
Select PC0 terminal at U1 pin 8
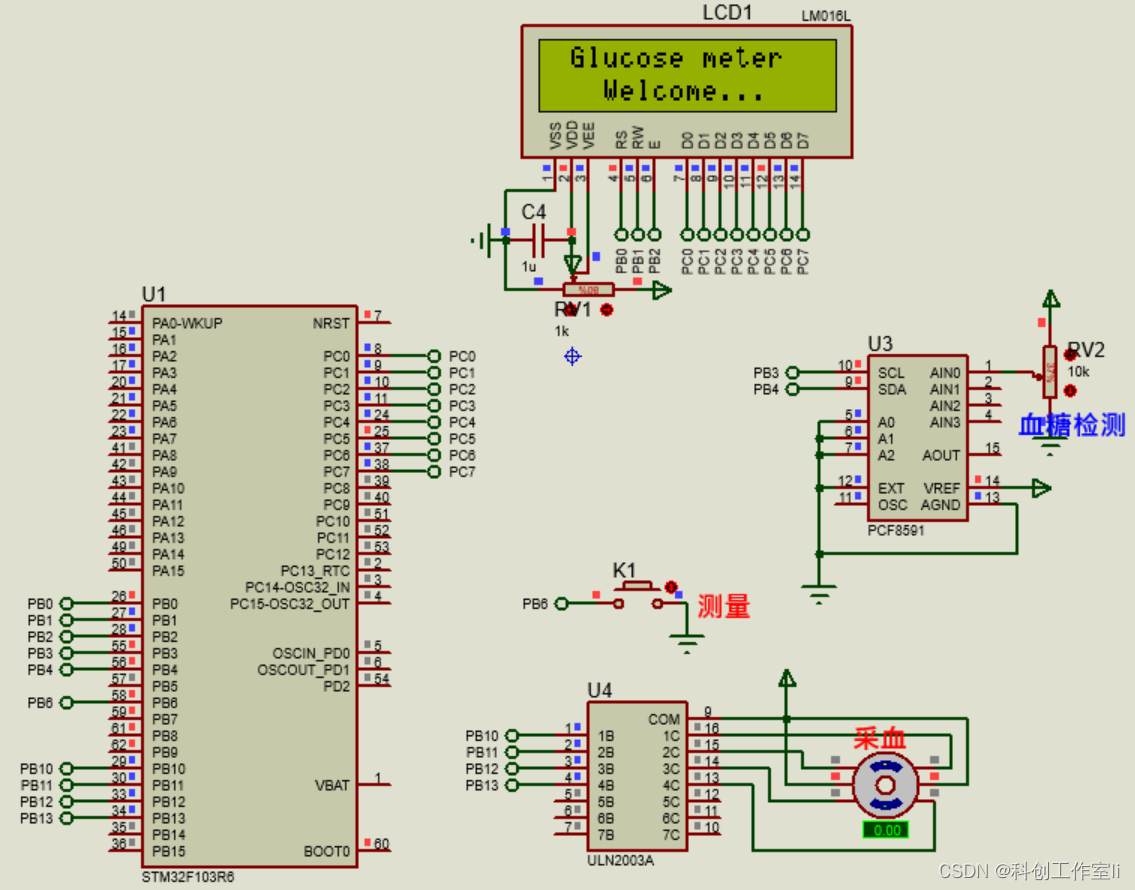click(x=434, y=356)
